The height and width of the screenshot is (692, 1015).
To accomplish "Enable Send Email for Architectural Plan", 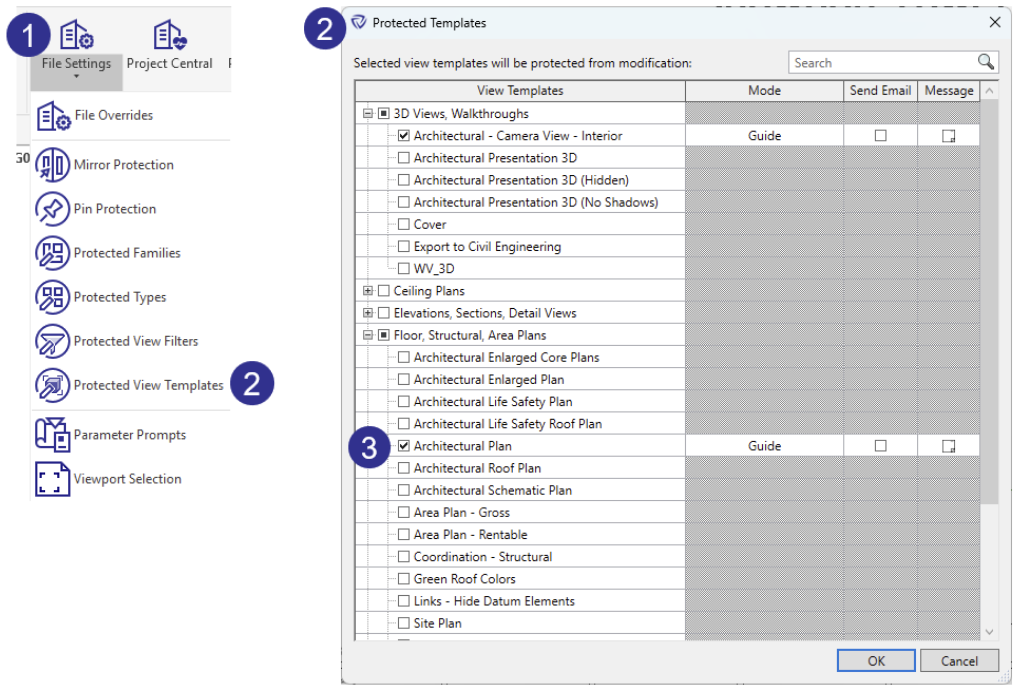I will click(x=879, y=445).
